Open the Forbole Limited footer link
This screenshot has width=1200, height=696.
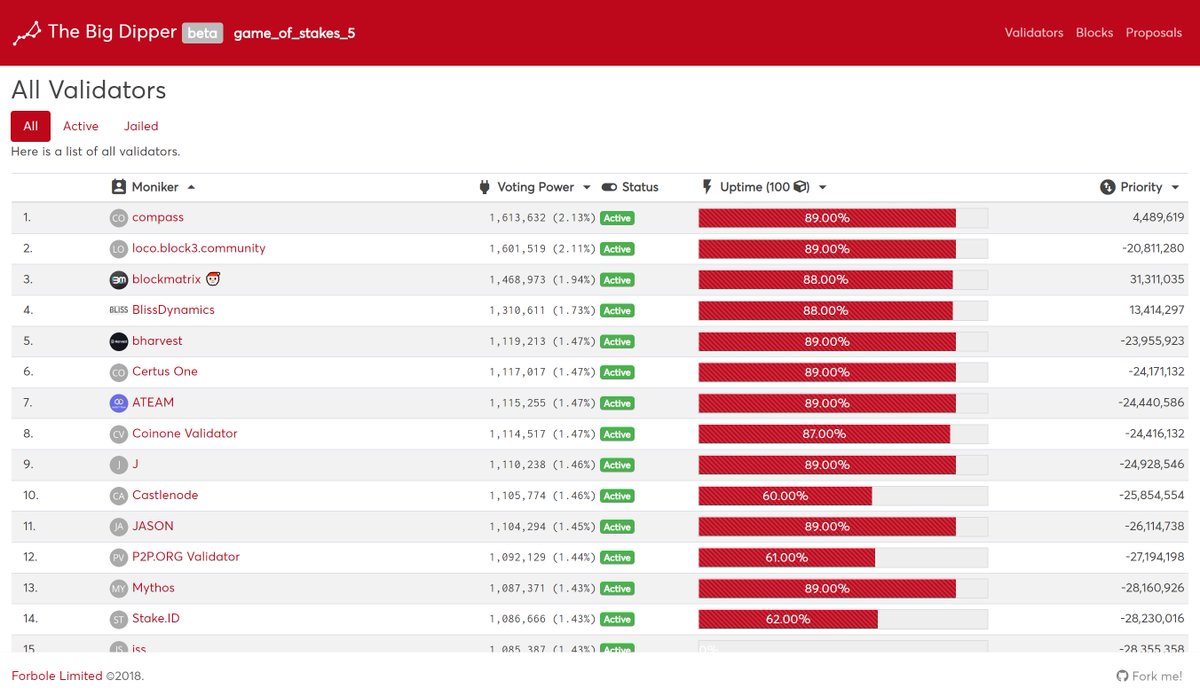(57, 676)
